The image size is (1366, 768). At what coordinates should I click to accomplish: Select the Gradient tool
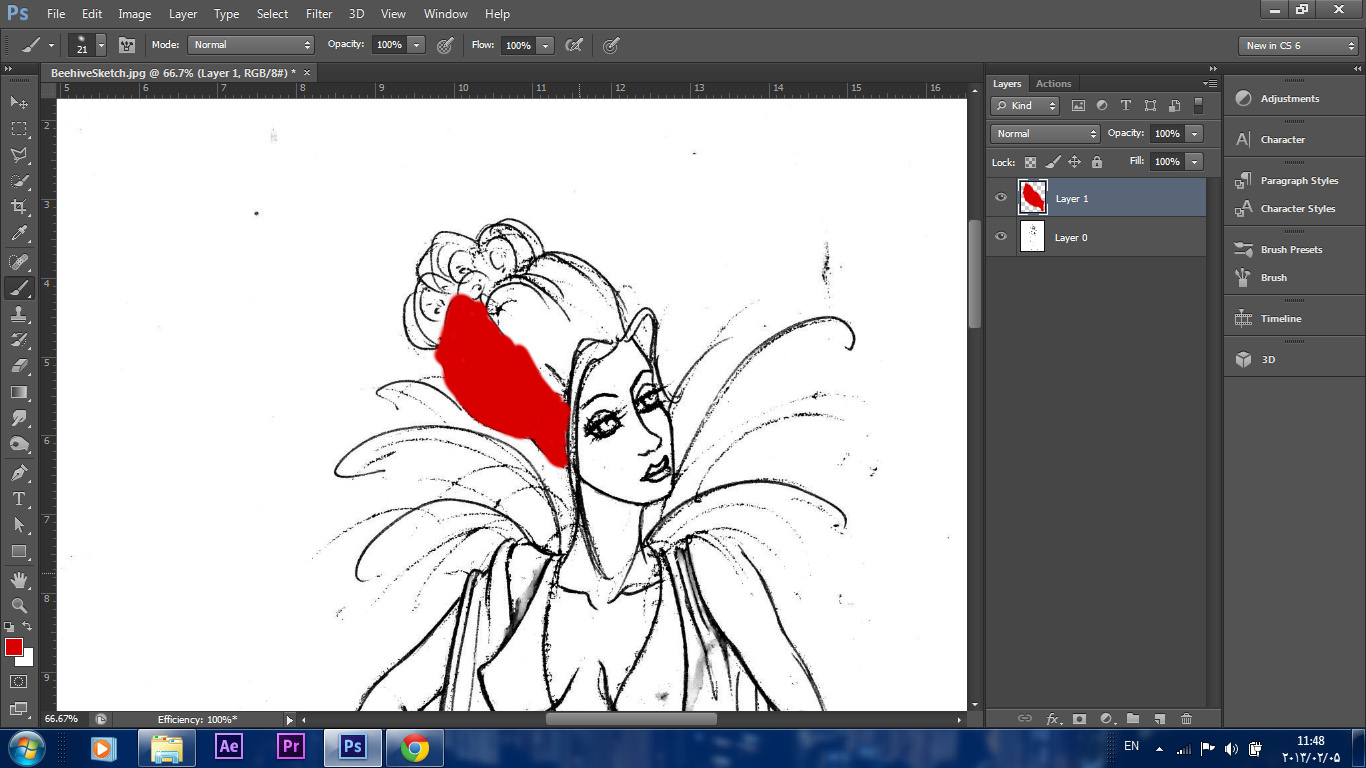click(19, 392)
